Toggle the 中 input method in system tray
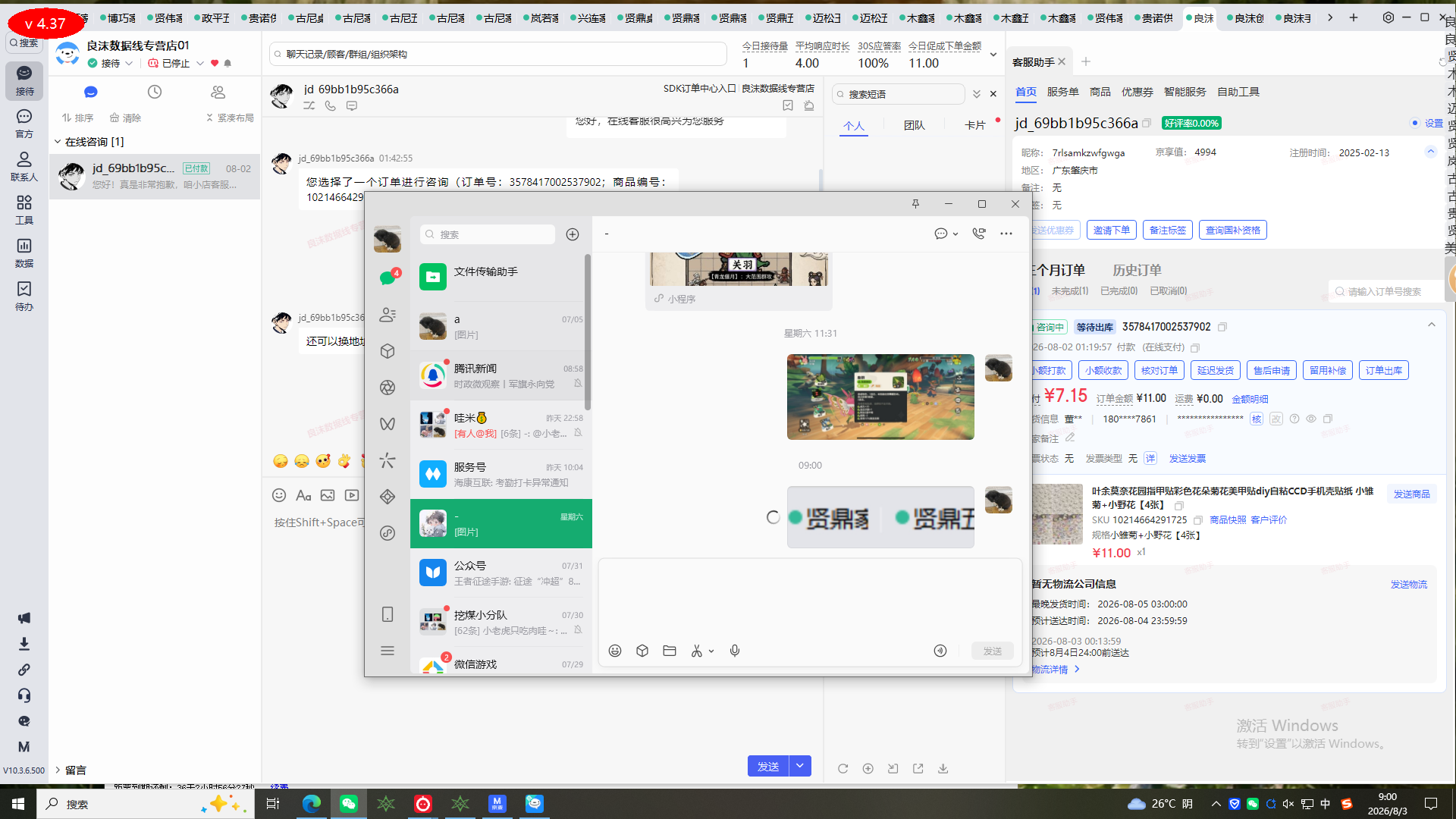Viewport: 1456px width, 819px height. tap(1326, 804)
